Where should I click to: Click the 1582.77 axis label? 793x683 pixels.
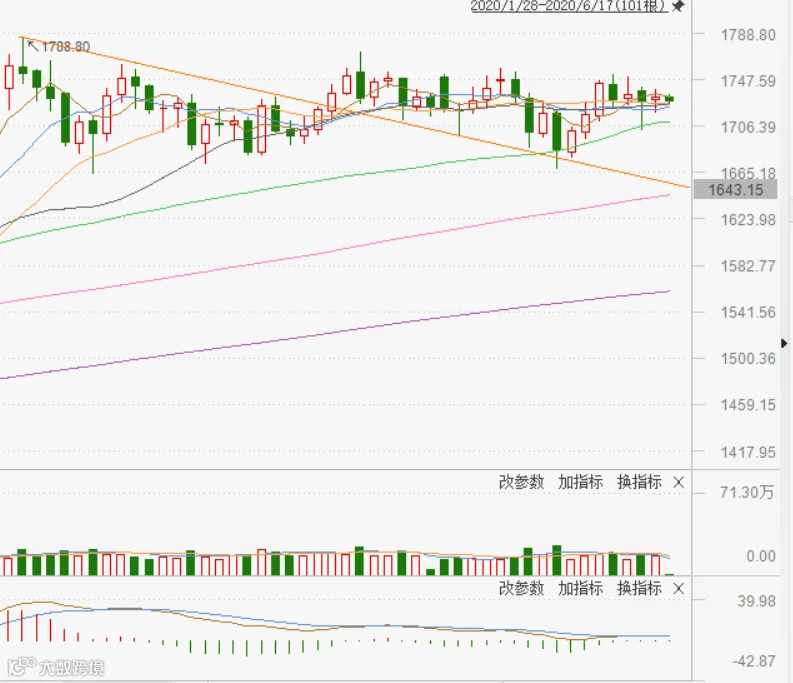[748, 266]
